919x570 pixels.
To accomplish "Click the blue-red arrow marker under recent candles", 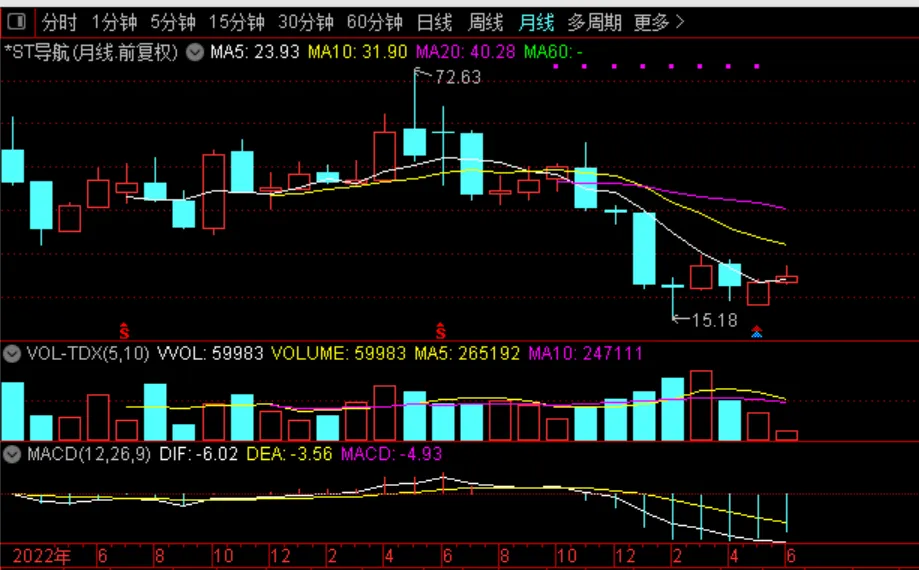I will coord(757,332).
